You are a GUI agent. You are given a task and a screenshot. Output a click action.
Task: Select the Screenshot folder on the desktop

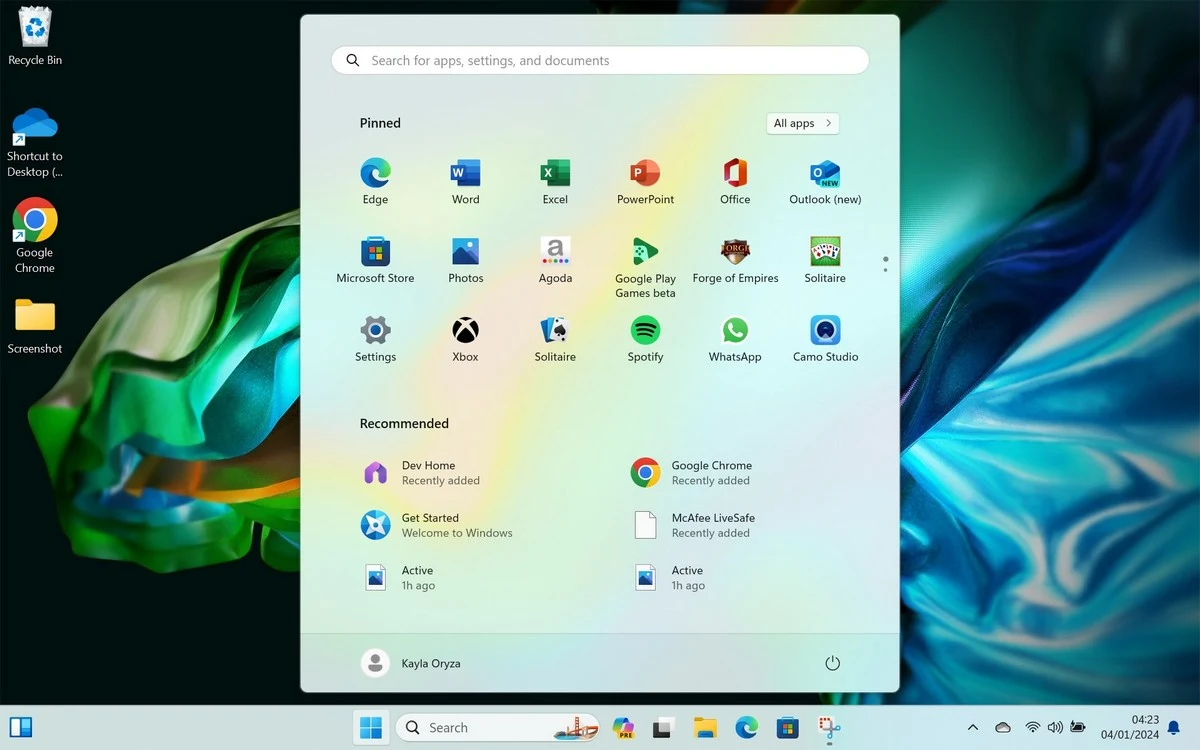[x=35, y=326]
